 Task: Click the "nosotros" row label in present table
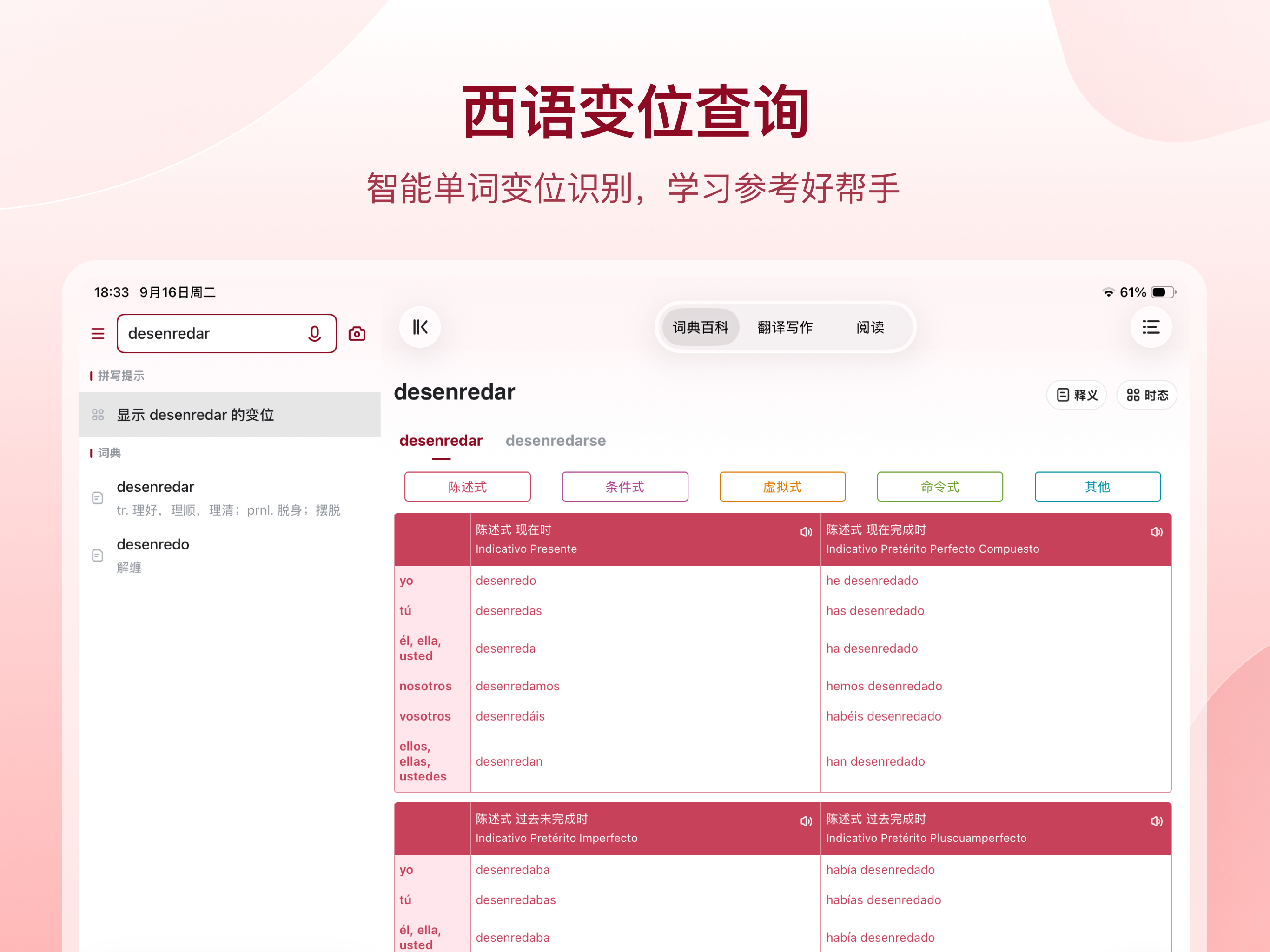click(425, 686)
